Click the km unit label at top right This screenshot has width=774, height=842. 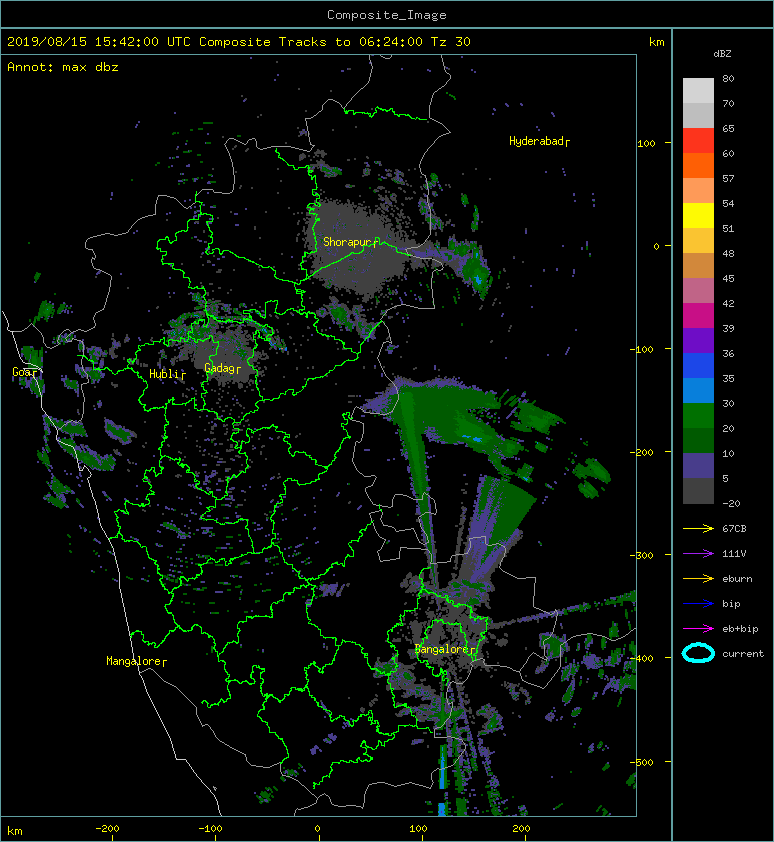pyautogui.click(x=656, y=42)
